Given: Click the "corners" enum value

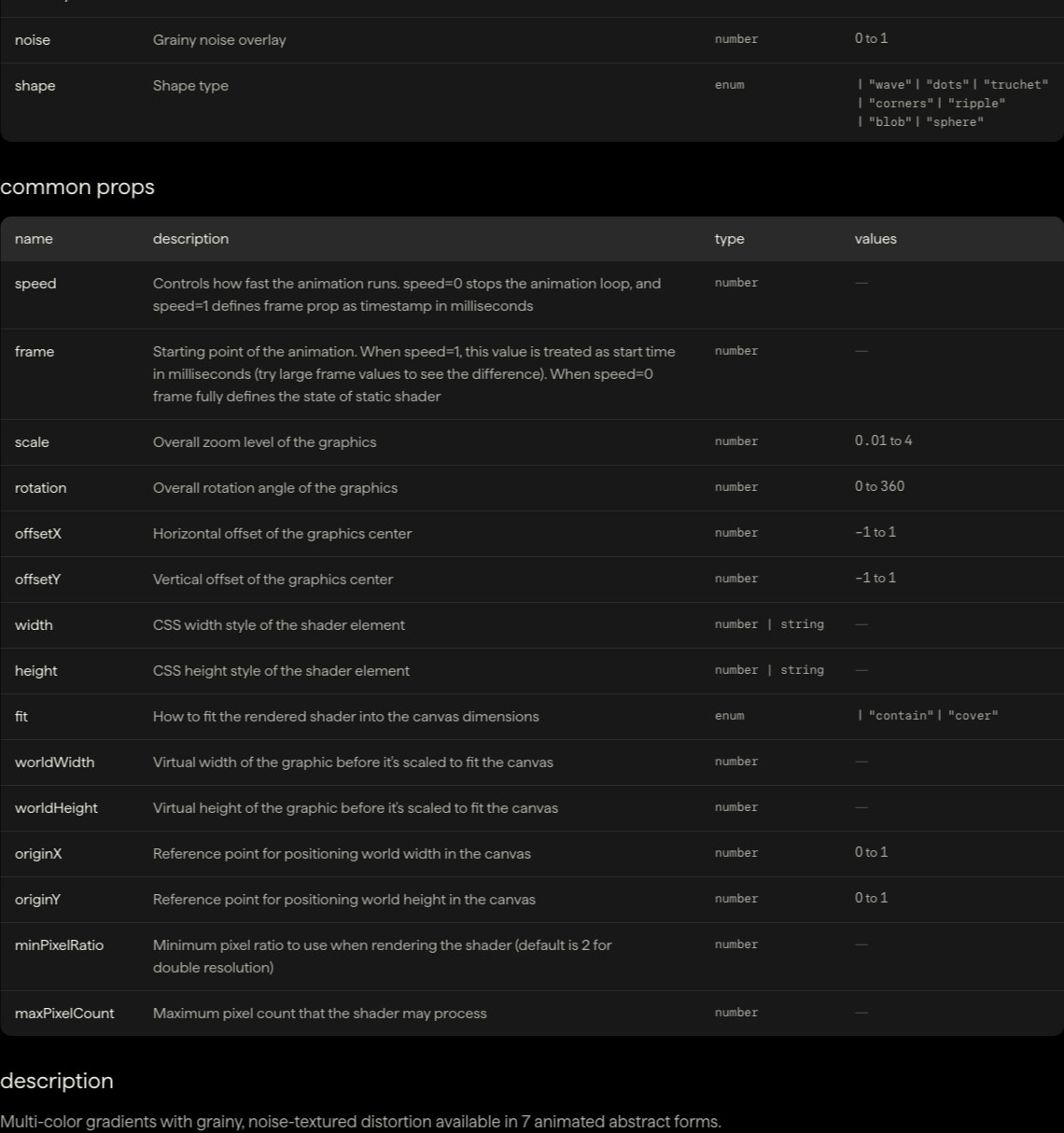Looking at the screenshot, I should click(x=900, y=104).
